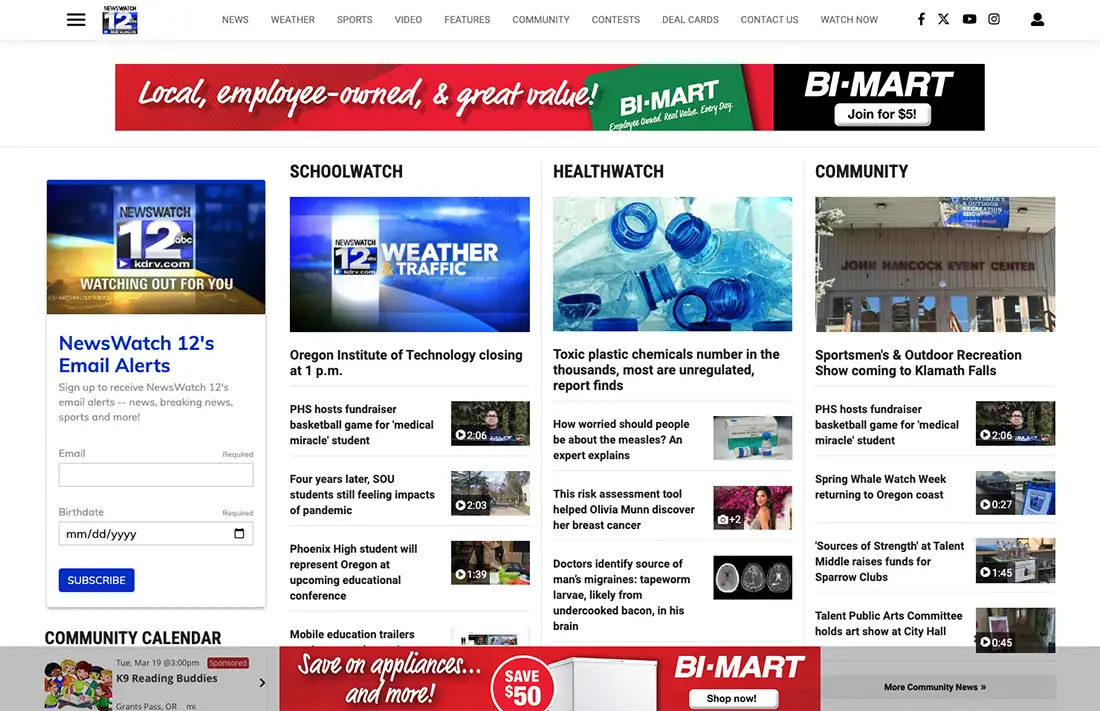Click Weather & Traffic thumbnail image

coord(410,264)
